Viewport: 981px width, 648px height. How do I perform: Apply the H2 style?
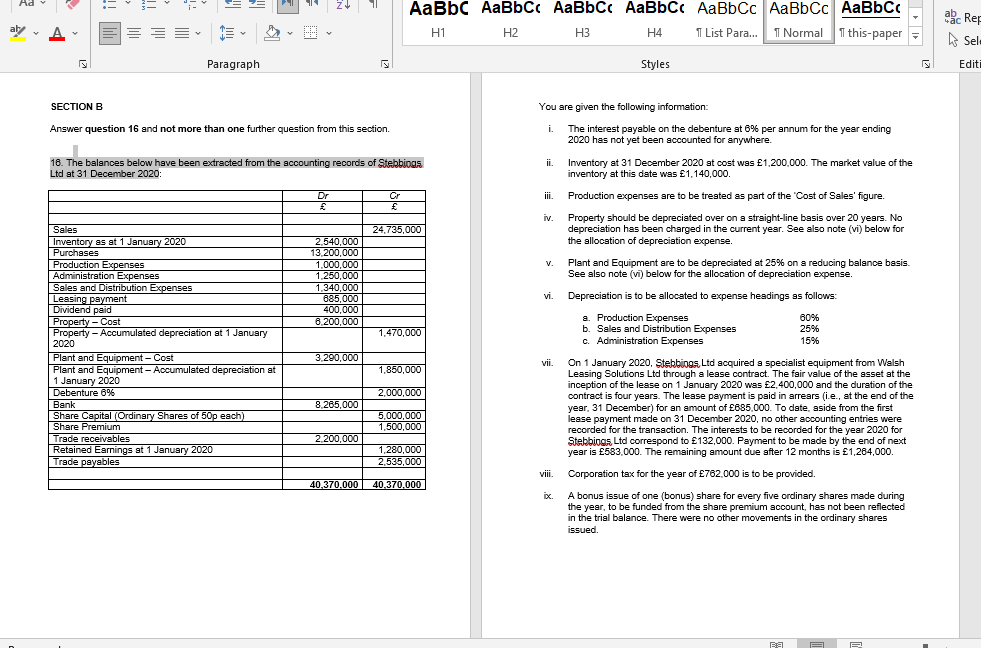(x=510, y=20)
